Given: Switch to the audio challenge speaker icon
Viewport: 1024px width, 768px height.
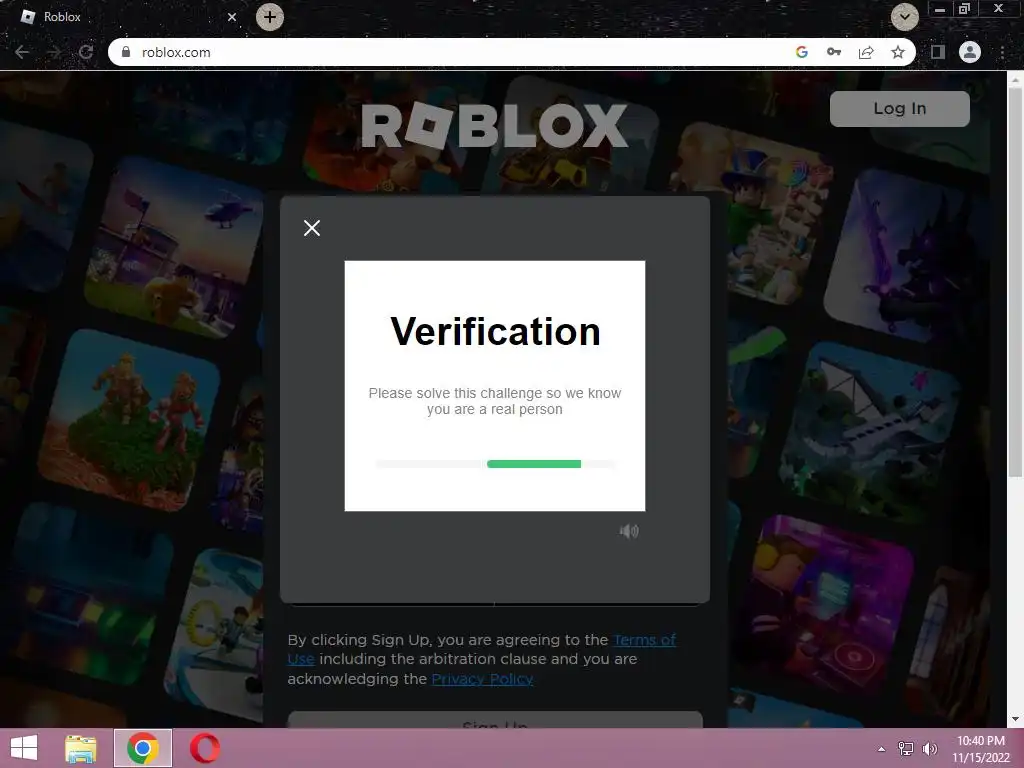Looking at the screenshot, I should click(629, 531).
